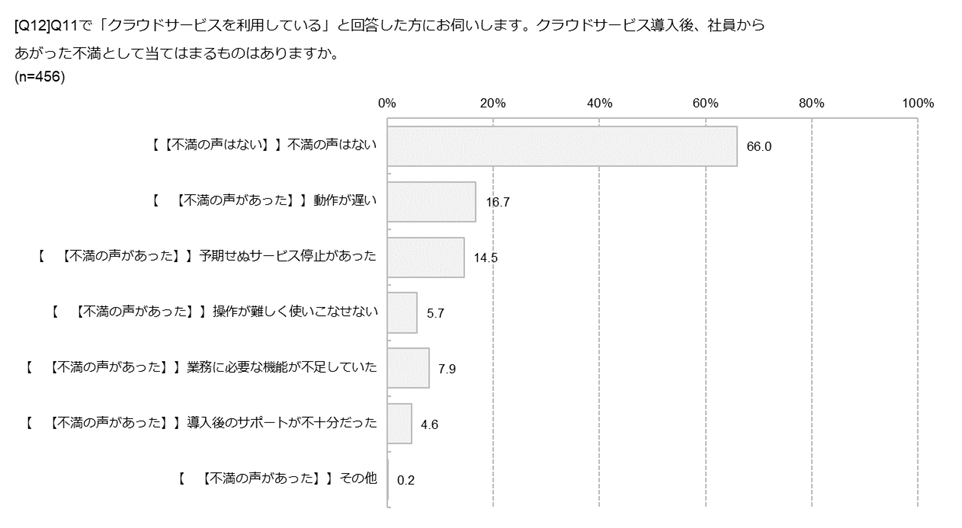
Task: Click the 0.2 value for その他
Action: click(406, 479)
